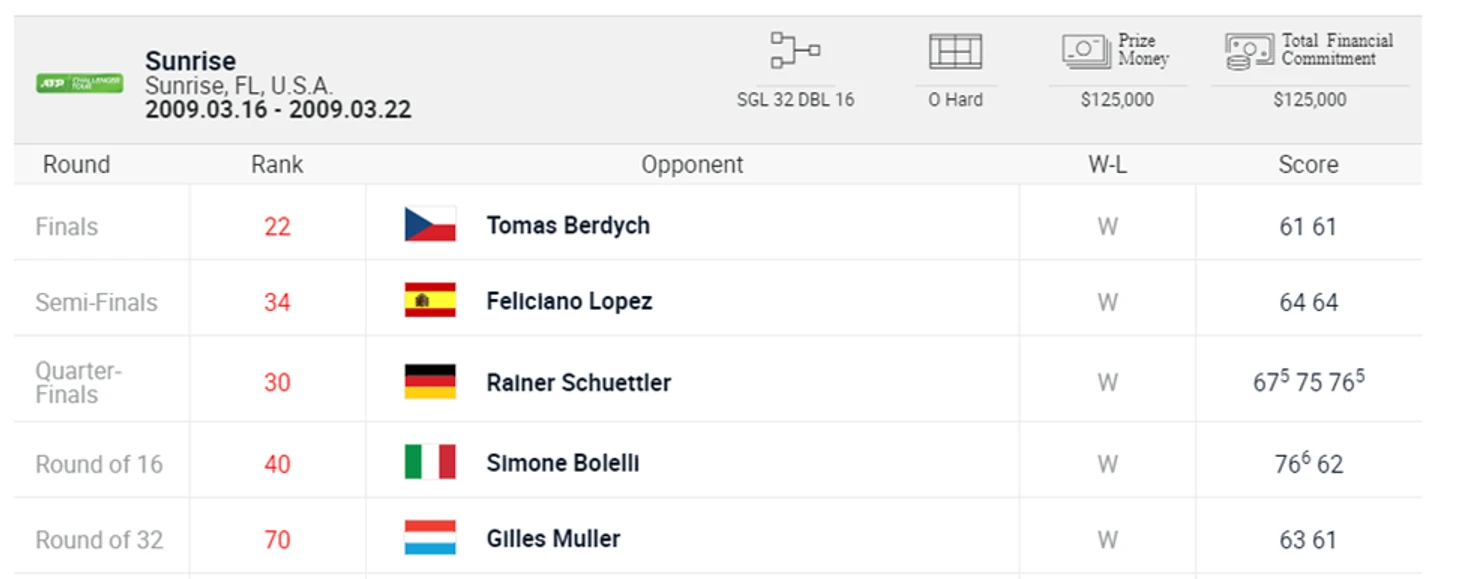Click the hard court surface icon
Viewport: 1460px width, 579px height.
[x=955, y=51]
